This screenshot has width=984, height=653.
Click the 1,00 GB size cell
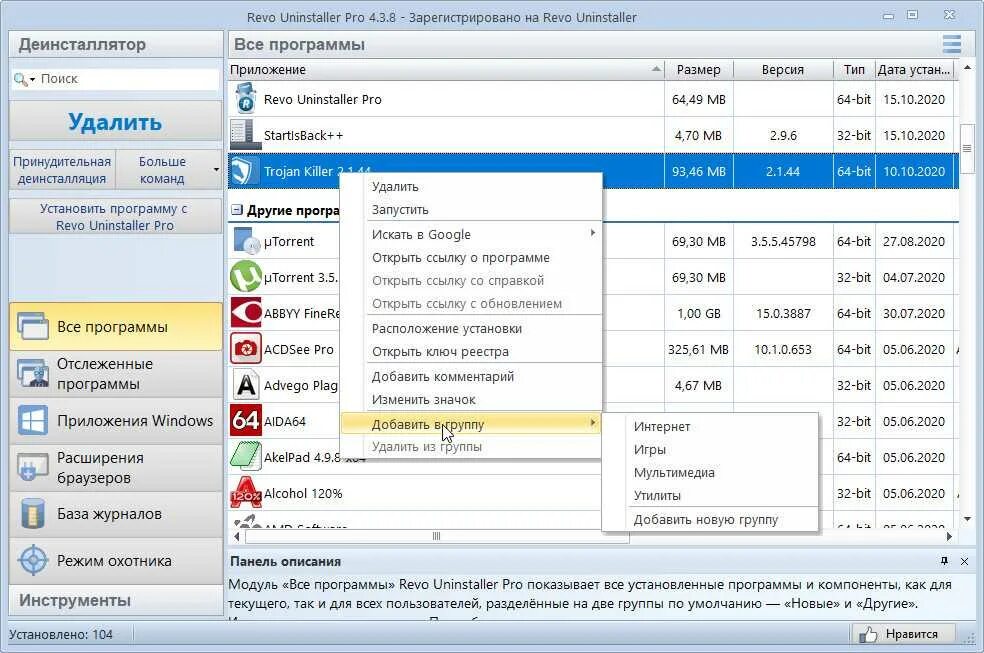point(698,313)
